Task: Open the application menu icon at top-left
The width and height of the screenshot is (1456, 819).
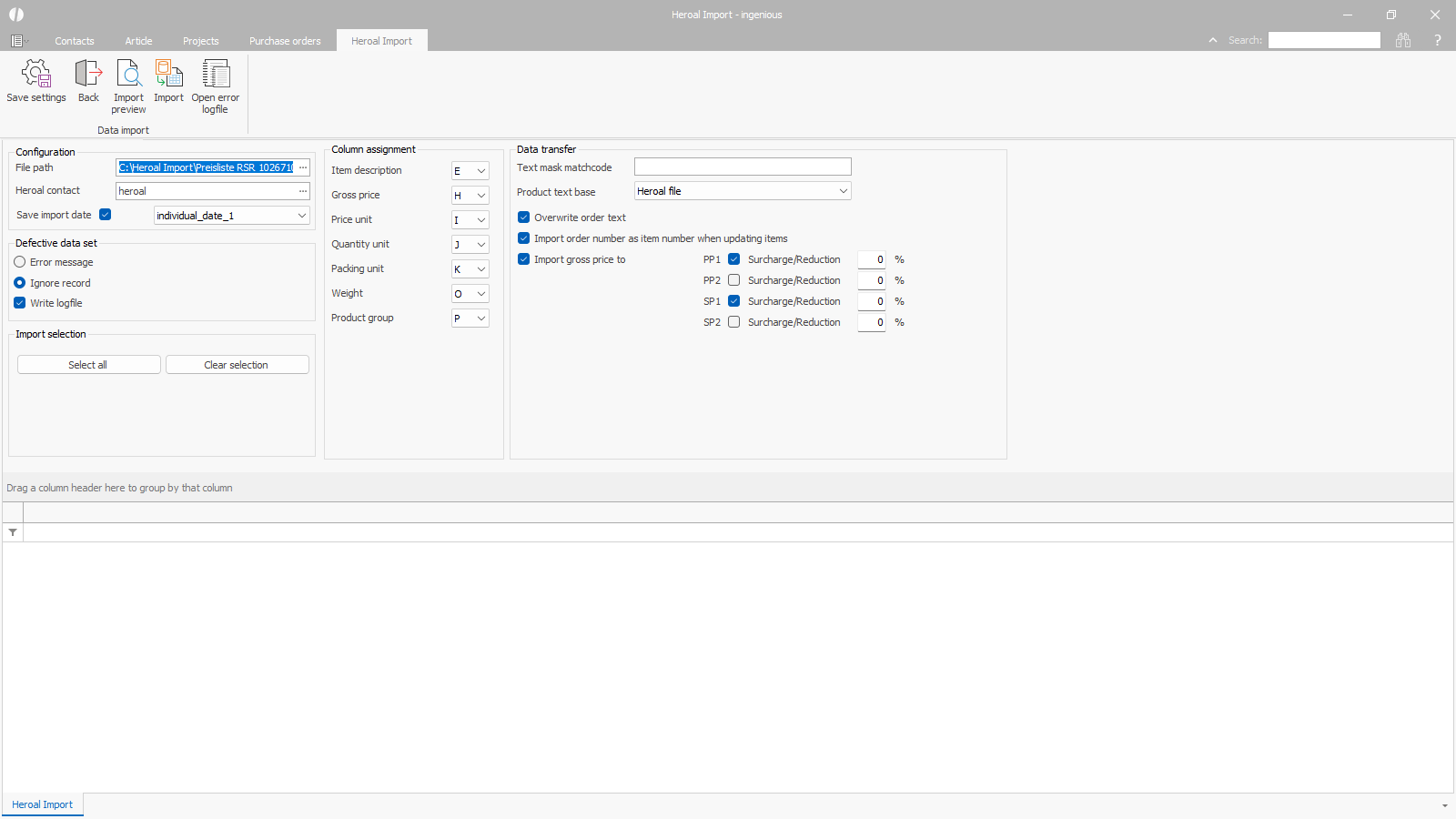Action: (17, 41)
